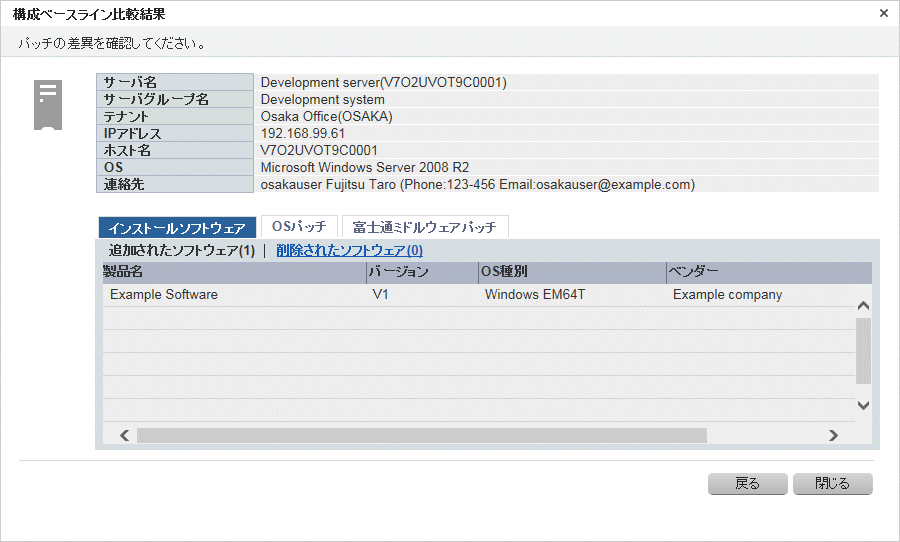Screen dimensions: 900x542
Task: Click the OS種別 column header
Action: coord(571,272)
